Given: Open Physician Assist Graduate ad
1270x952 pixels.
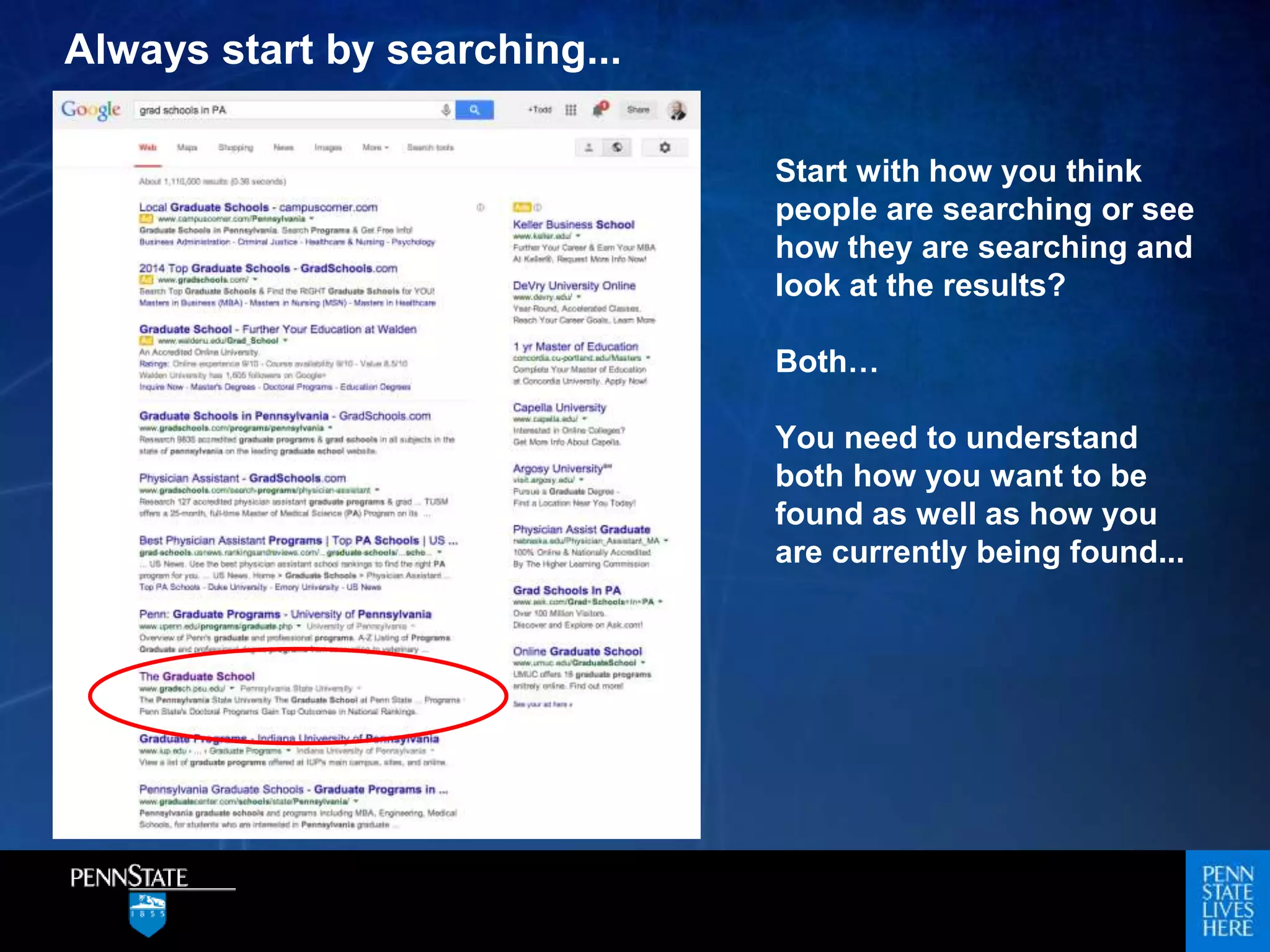Looking at the screenshot, I should [x=582, y=529].
